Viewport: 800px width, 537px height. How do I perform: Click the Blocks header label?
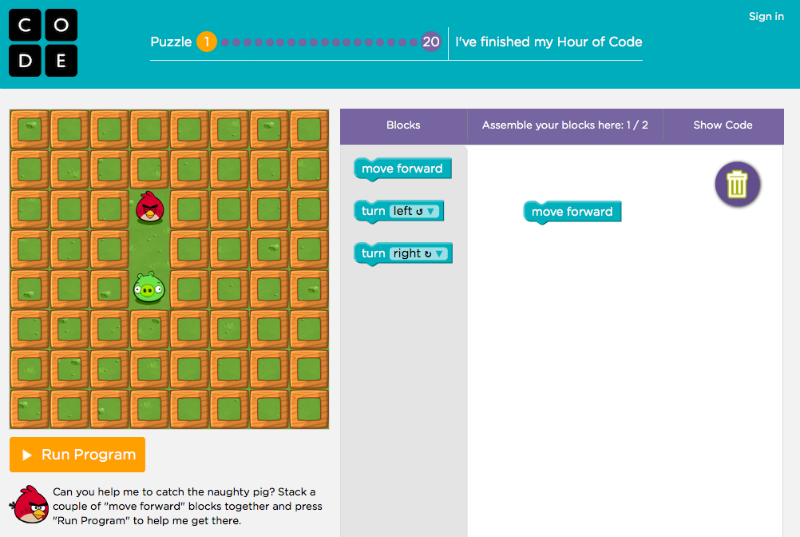tap(403, 125)
